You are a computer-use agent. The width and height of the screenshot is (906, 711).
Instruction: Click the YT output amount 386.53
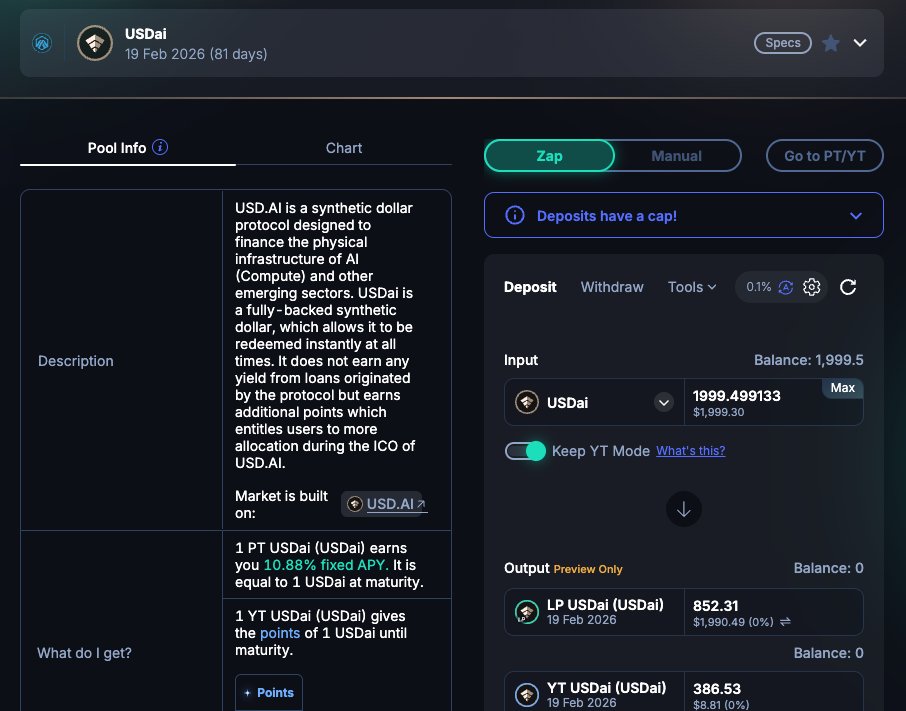716,688
